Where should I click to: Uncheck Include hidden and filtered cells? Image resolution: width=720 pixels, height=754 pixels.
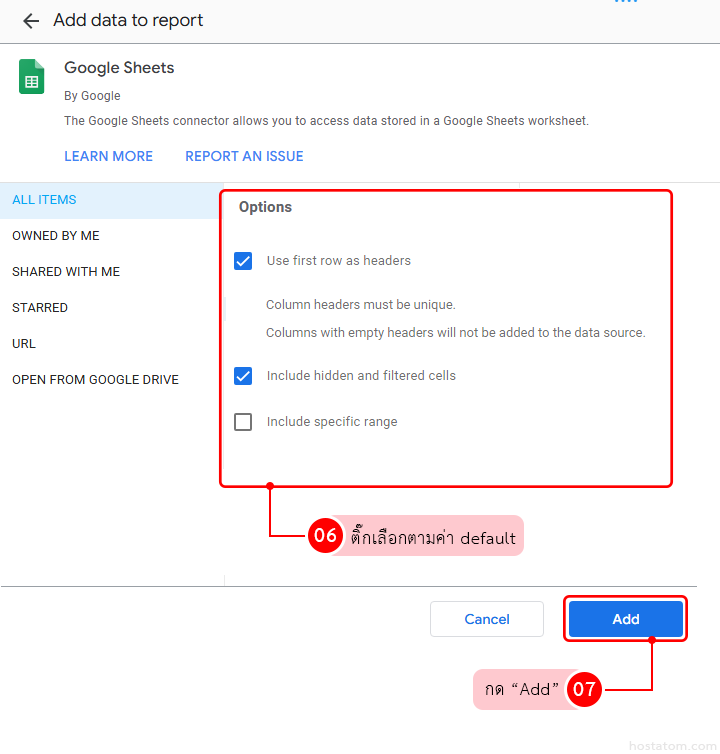[x=243, y=376]
